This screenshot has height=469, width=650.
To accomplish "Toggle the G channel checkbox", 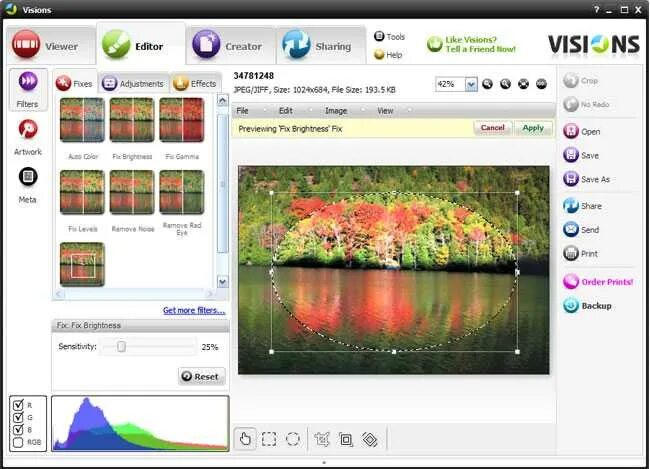I will point(18,417).
